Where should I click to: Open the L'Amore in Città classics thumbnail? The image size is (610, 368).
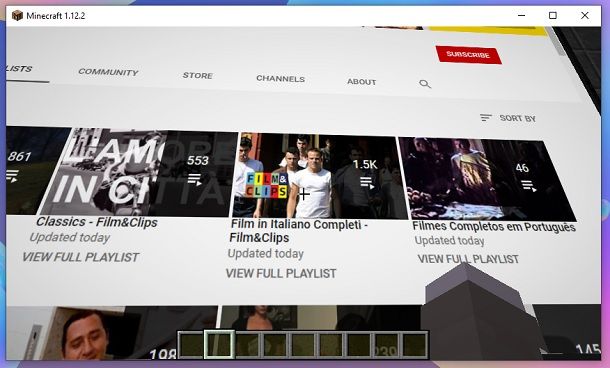tap(138, 172)
